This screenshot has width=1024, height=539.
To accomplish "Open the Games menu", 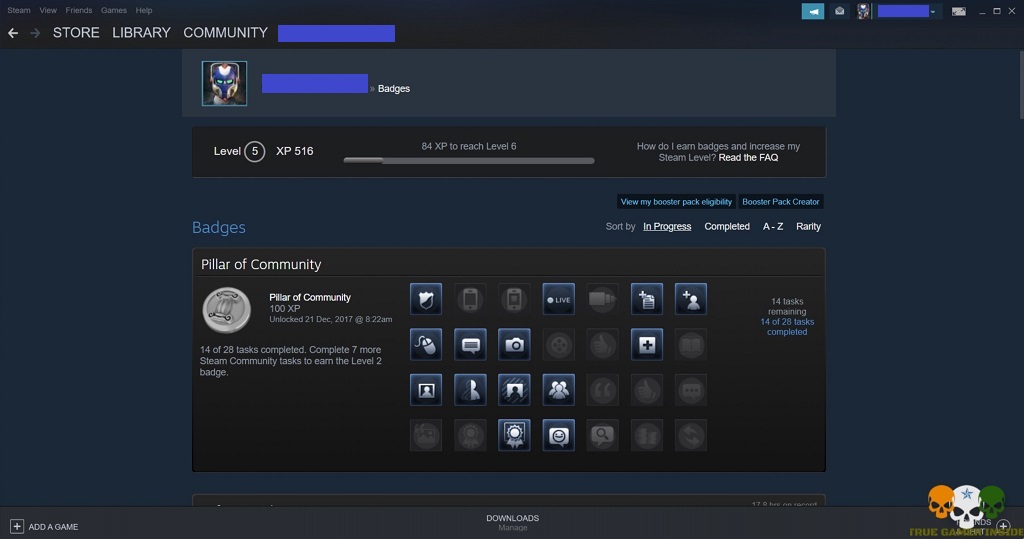I will pos(114,10).
